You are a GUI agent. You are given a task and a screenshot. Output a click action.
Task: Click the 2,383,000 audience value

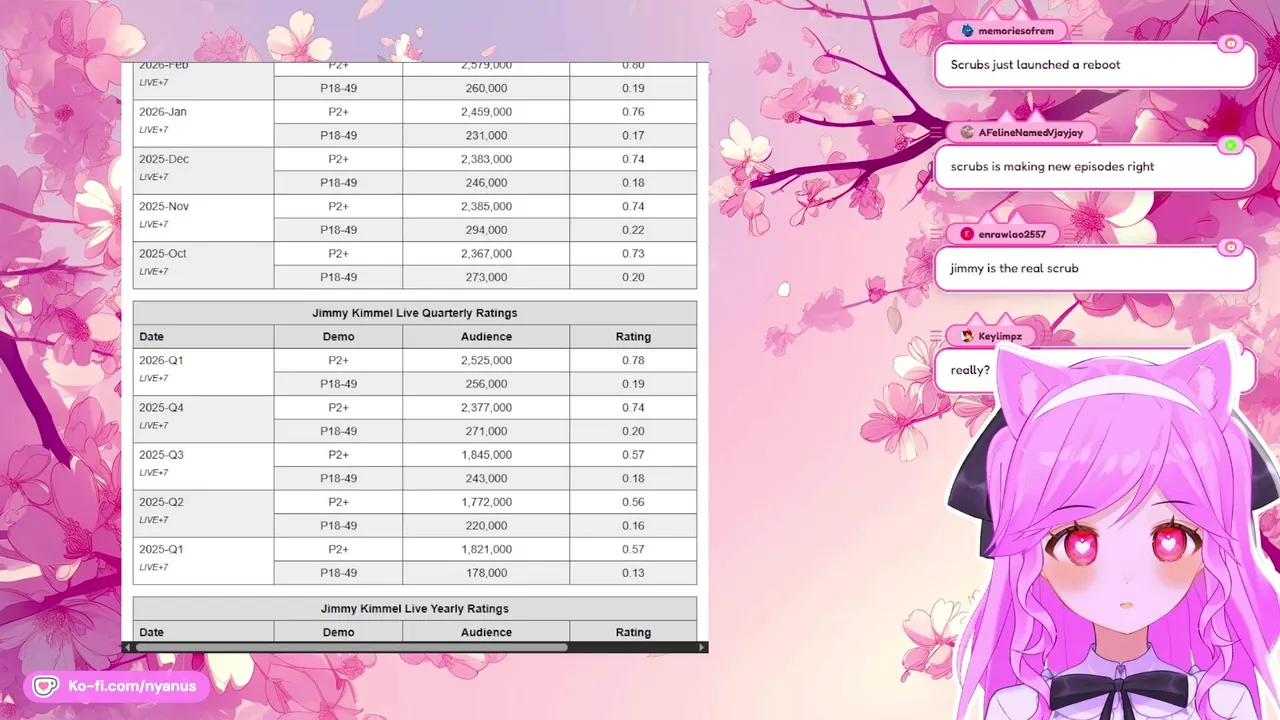pos(486,159)
